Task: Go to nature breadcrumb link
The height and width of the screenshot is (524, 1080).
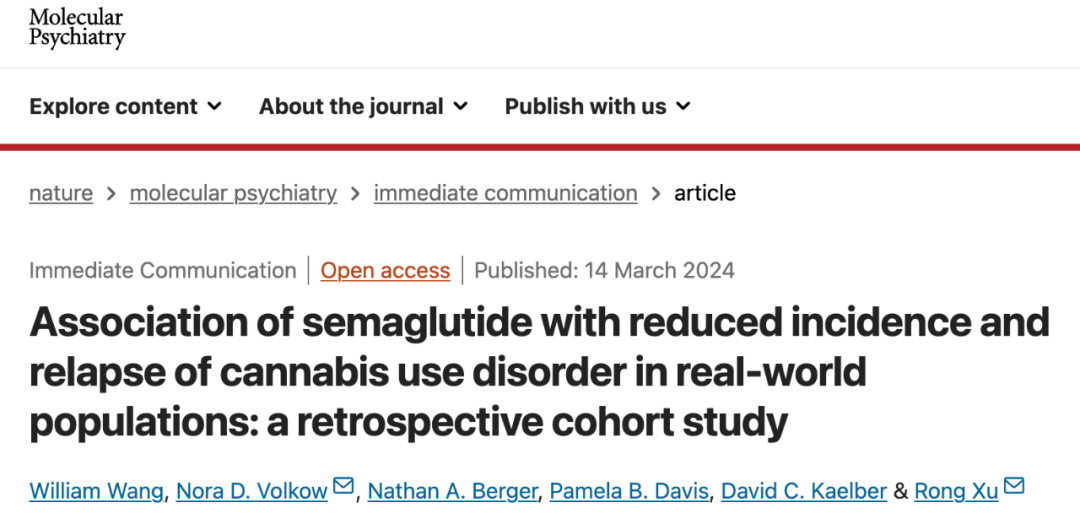Action: (61, 193)
